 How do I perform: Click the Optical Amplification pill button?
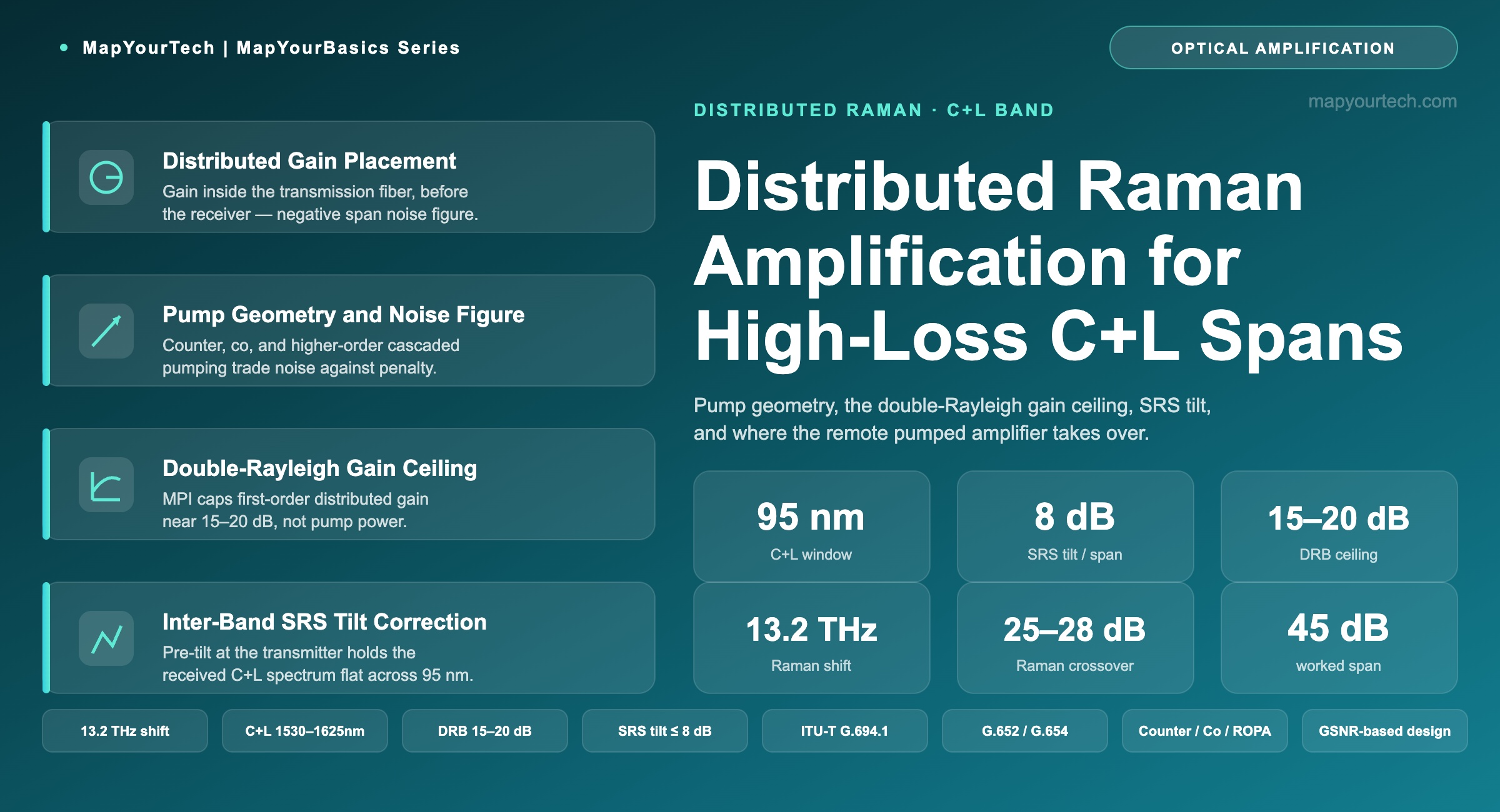click(x=1283, y=48)
